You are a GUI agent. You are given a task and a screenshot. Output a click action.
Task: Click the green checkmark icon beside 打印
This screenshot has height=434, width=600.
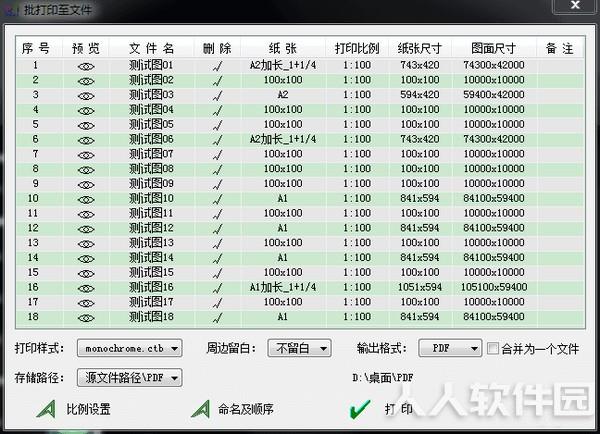click(x=360, y=409)
